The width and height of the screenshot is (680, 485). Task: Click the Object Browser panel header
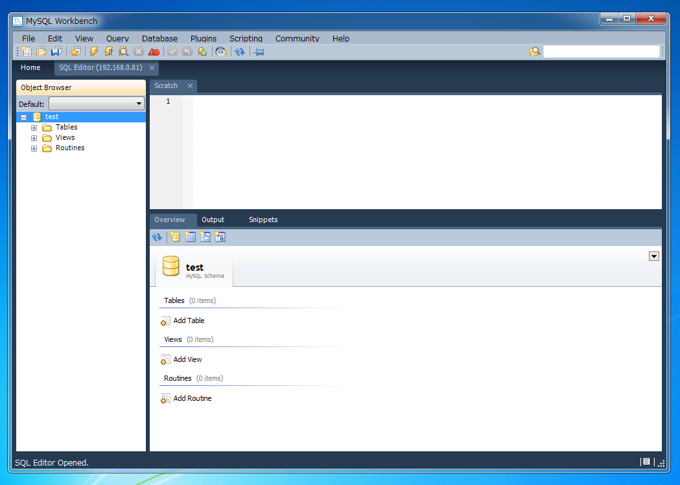click(81, 88)
